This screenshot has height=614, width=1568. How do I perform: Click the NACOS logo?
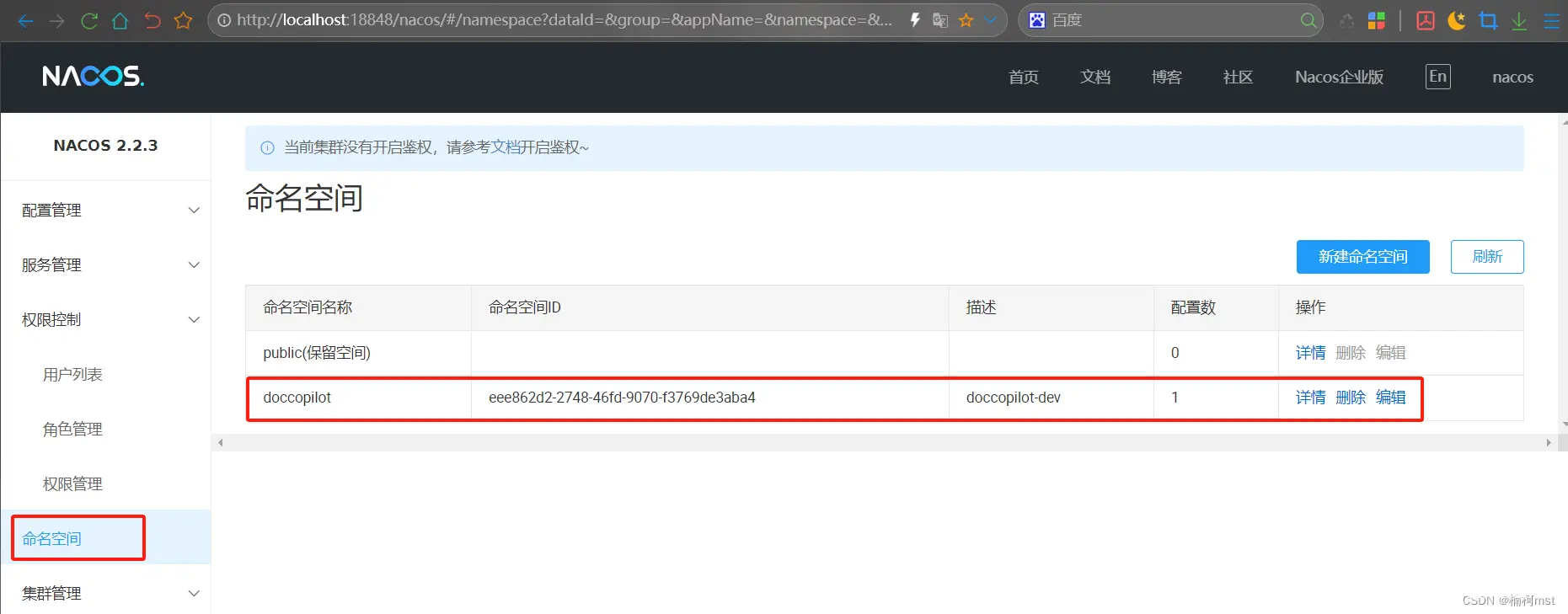94,77
